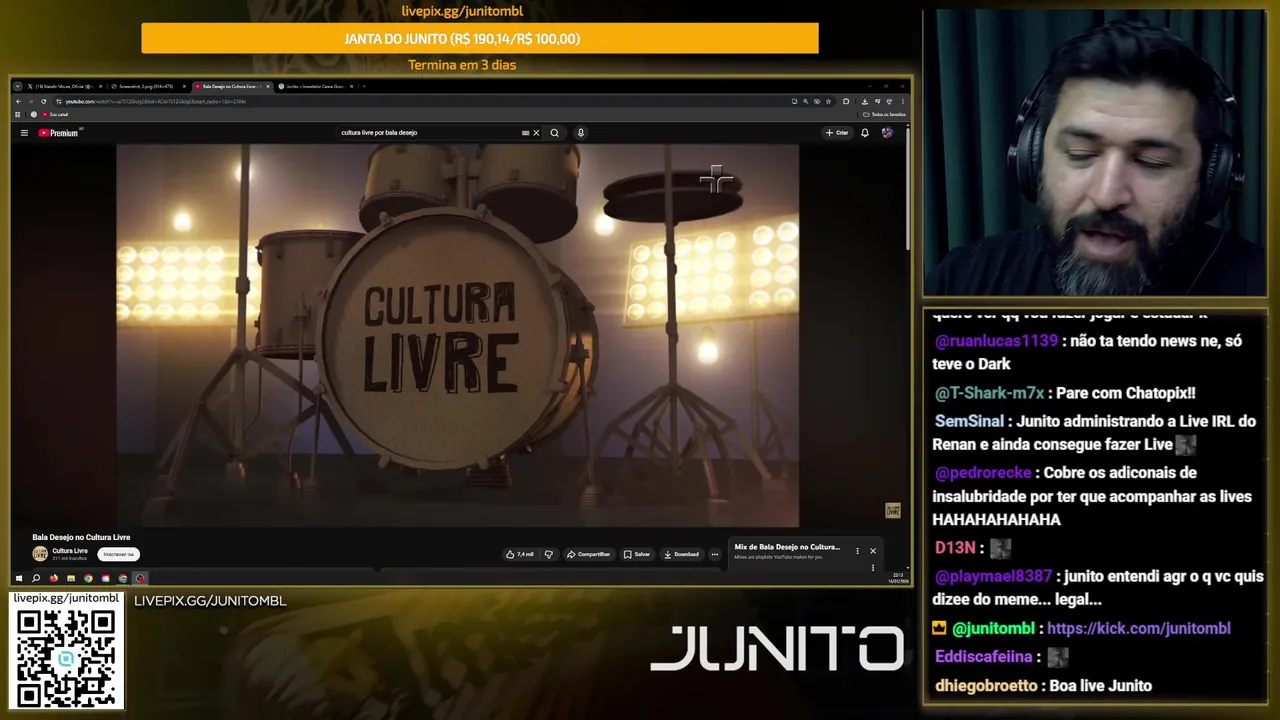This screenshot has width=1280, height=720.
Task: Open the browser three-dot menu
Action: [x=903, y=101]
